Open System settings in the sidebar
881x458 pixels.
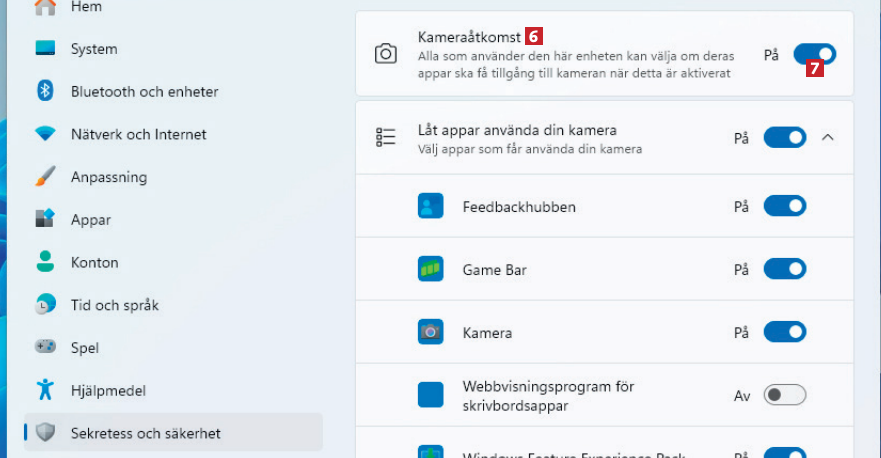173,48
